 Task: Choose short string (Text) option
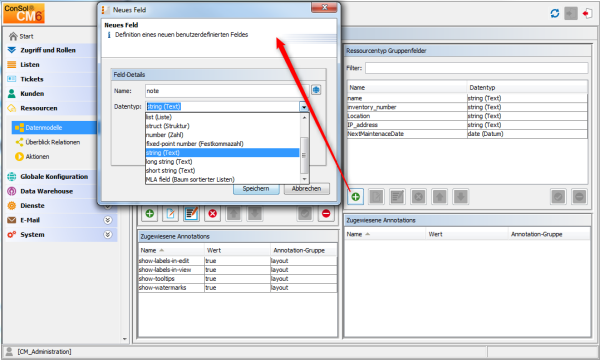223,171
